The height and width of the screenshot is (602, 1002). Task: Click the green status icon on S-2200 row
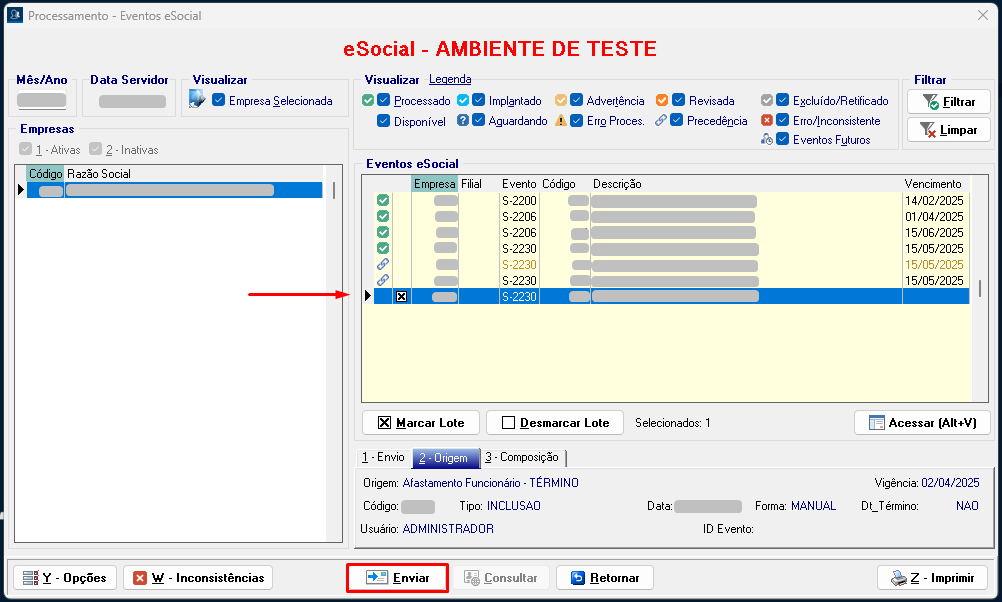(383, 201)
